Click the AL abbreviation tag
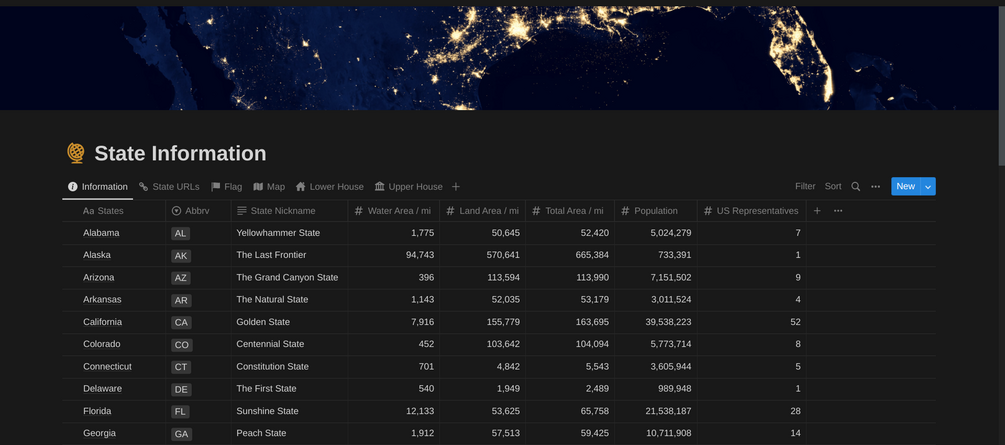The image size is (1005, 445). (x=180, y=233)
